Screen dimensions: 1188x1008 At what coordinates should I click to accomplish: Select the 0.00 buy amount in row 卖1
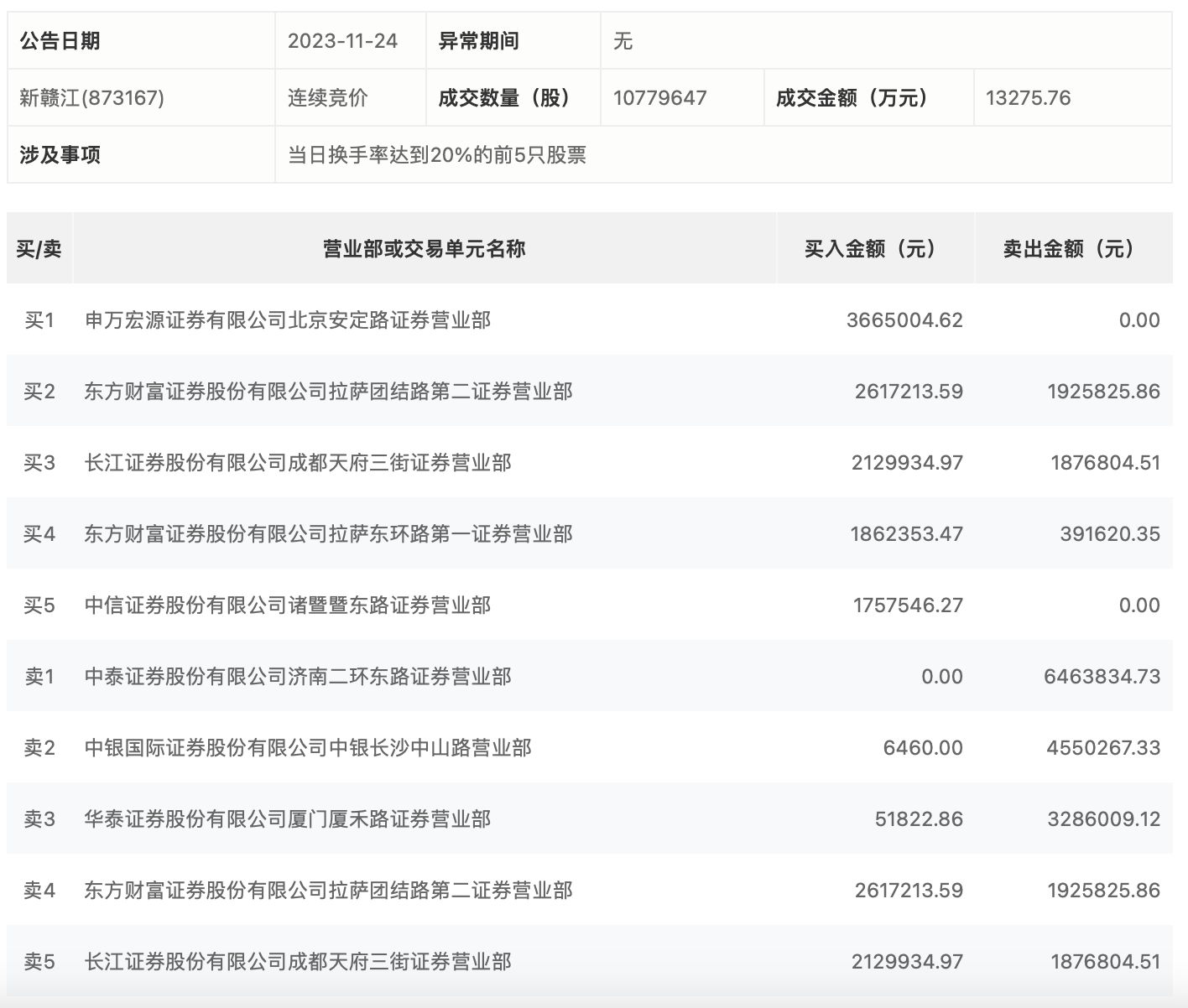click(x=942, y=676)
